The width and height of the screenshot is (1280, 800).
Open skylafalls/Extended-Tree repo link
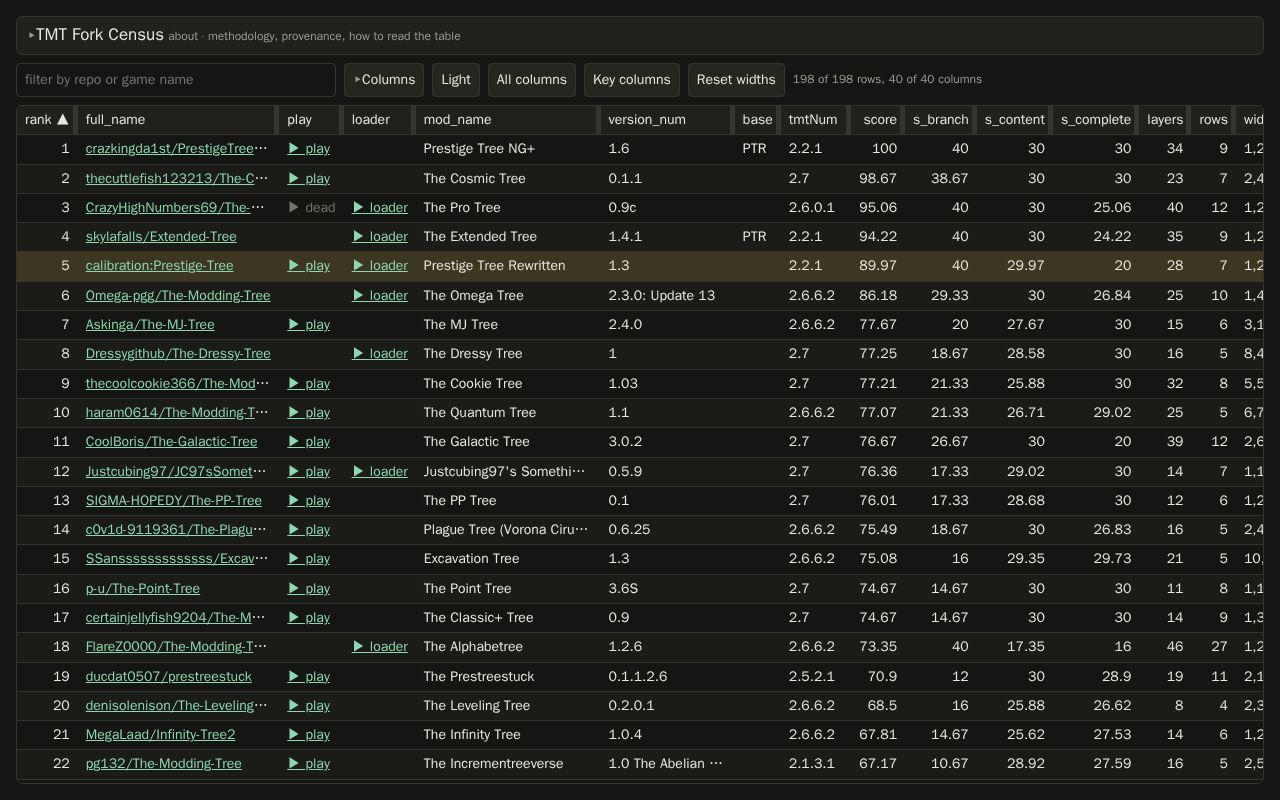pyautogui.click(x=161, y=236)
